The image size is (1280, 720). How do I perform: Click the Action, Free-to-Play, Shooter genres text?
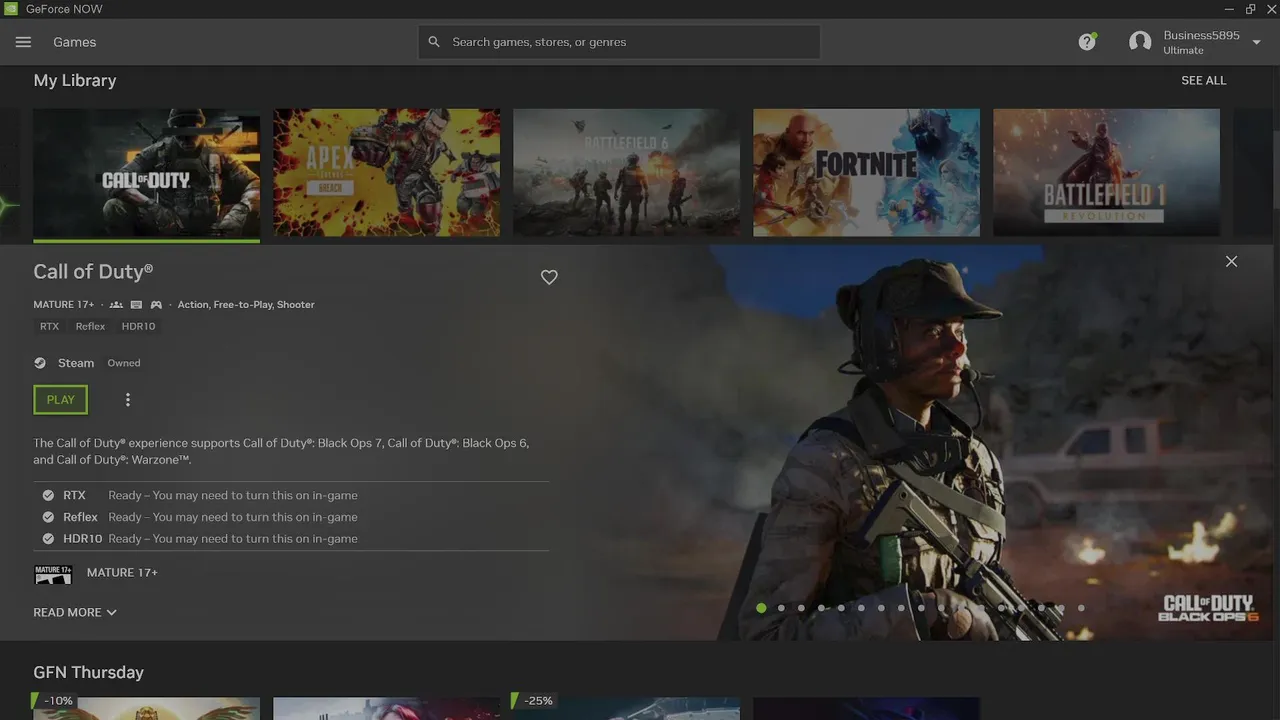pos(246,304)
